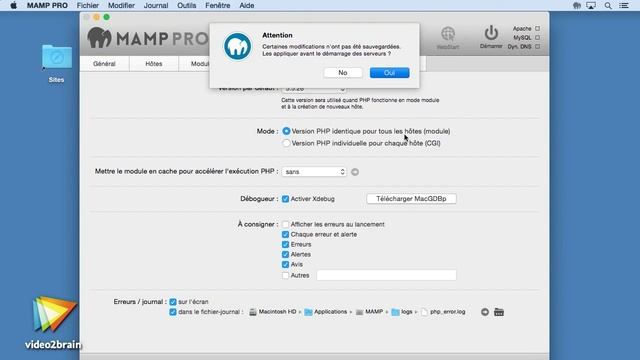
Task: Open Notification Center in menu bar
Action: (624, 5)
